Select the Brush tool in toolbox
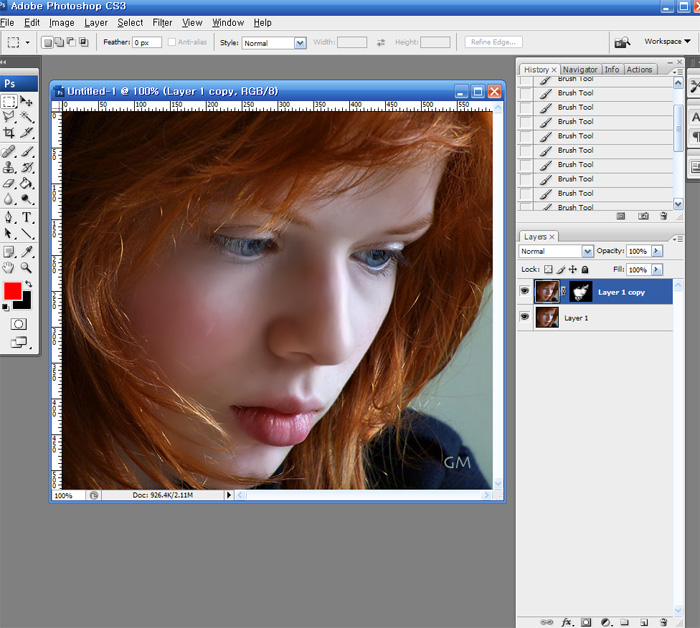Screen dimensions: 700x628 coord(26,152)
